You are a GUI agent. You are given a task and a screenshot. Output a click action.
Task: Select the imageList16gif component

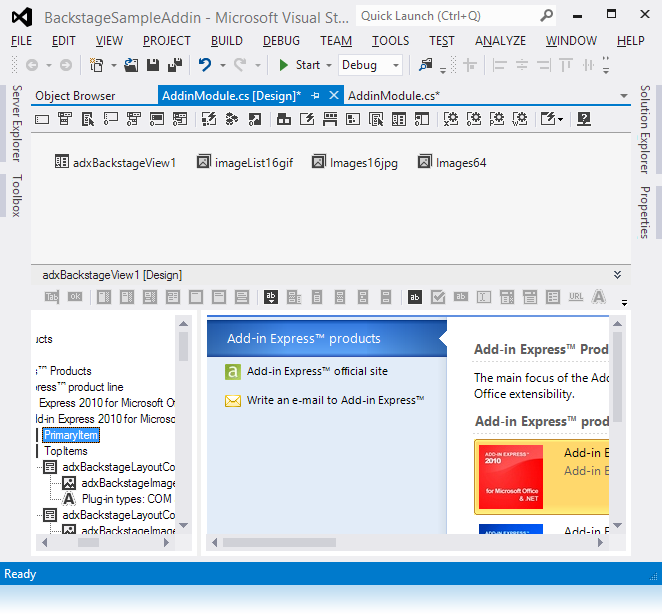coord(244,162)
